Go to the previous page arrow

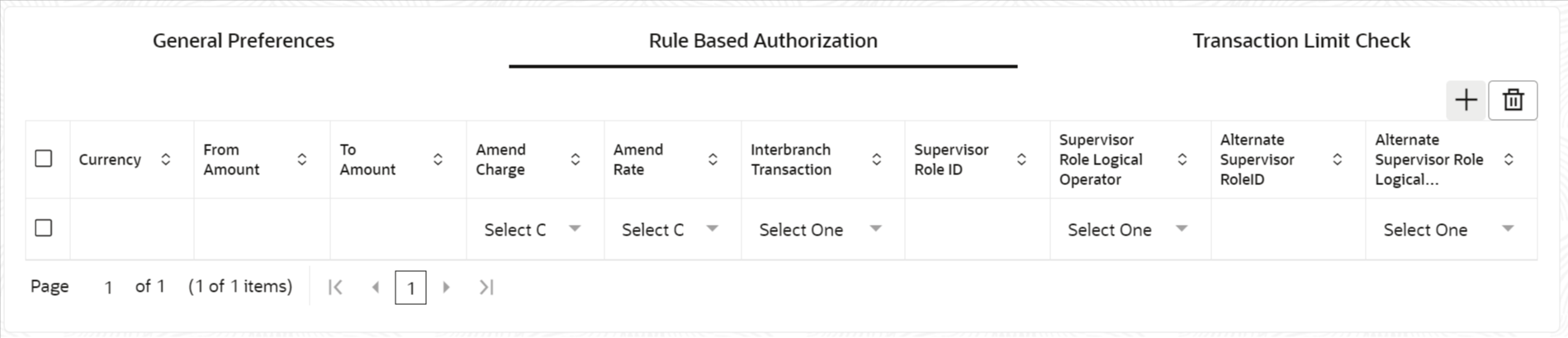pyautogui.click(x=376, y=288)
